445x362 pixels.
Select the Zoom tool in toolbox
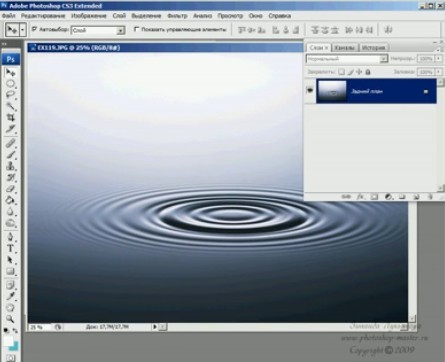tap(11, 319)
